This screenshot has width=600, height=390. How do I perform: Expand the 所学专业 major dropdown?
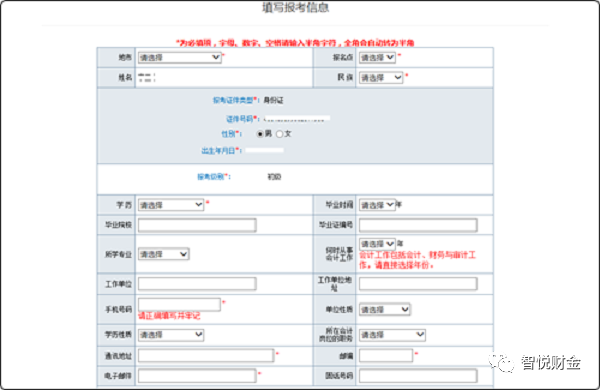click(x=163, y=255)
